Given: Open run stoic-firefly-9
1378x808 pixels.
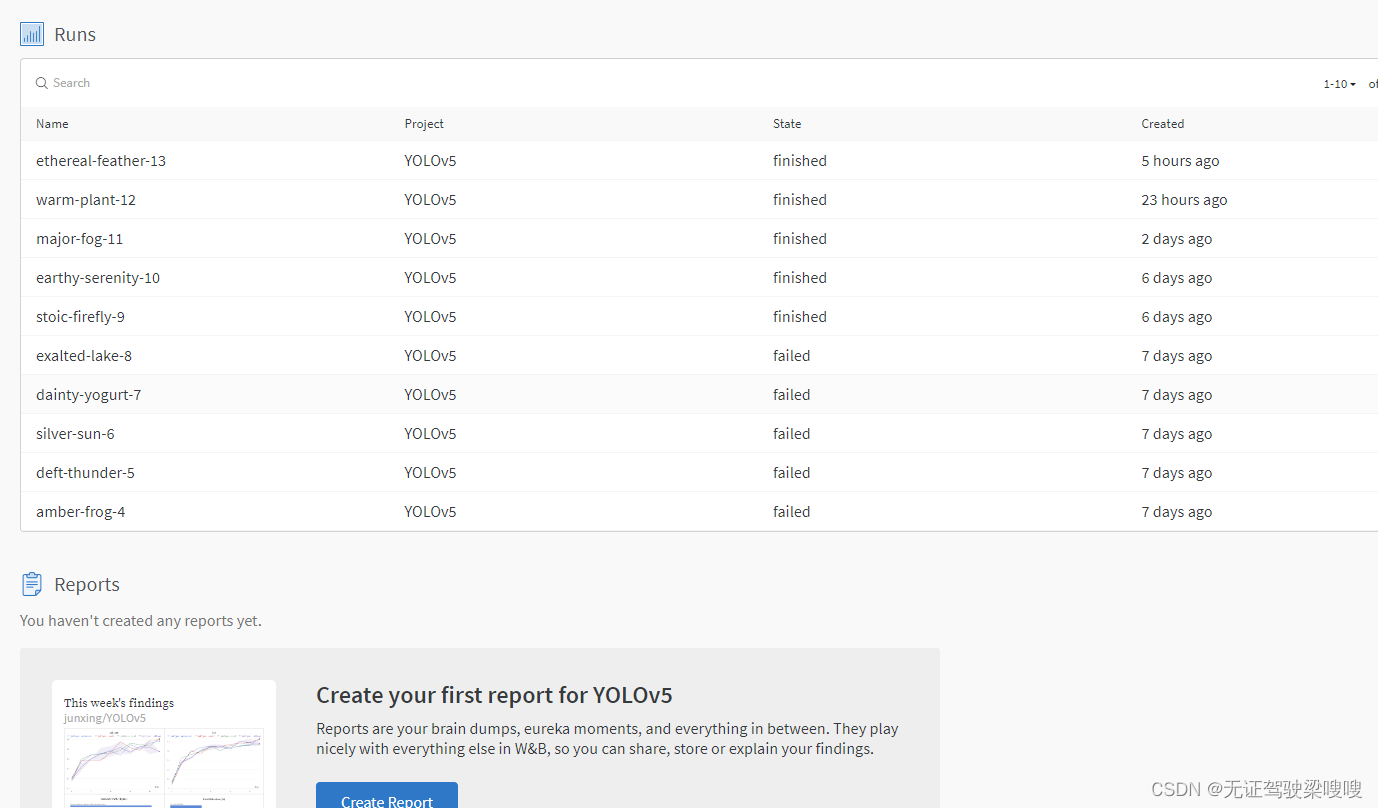Looking at the screenshot, I should click(x=80, y=317).
